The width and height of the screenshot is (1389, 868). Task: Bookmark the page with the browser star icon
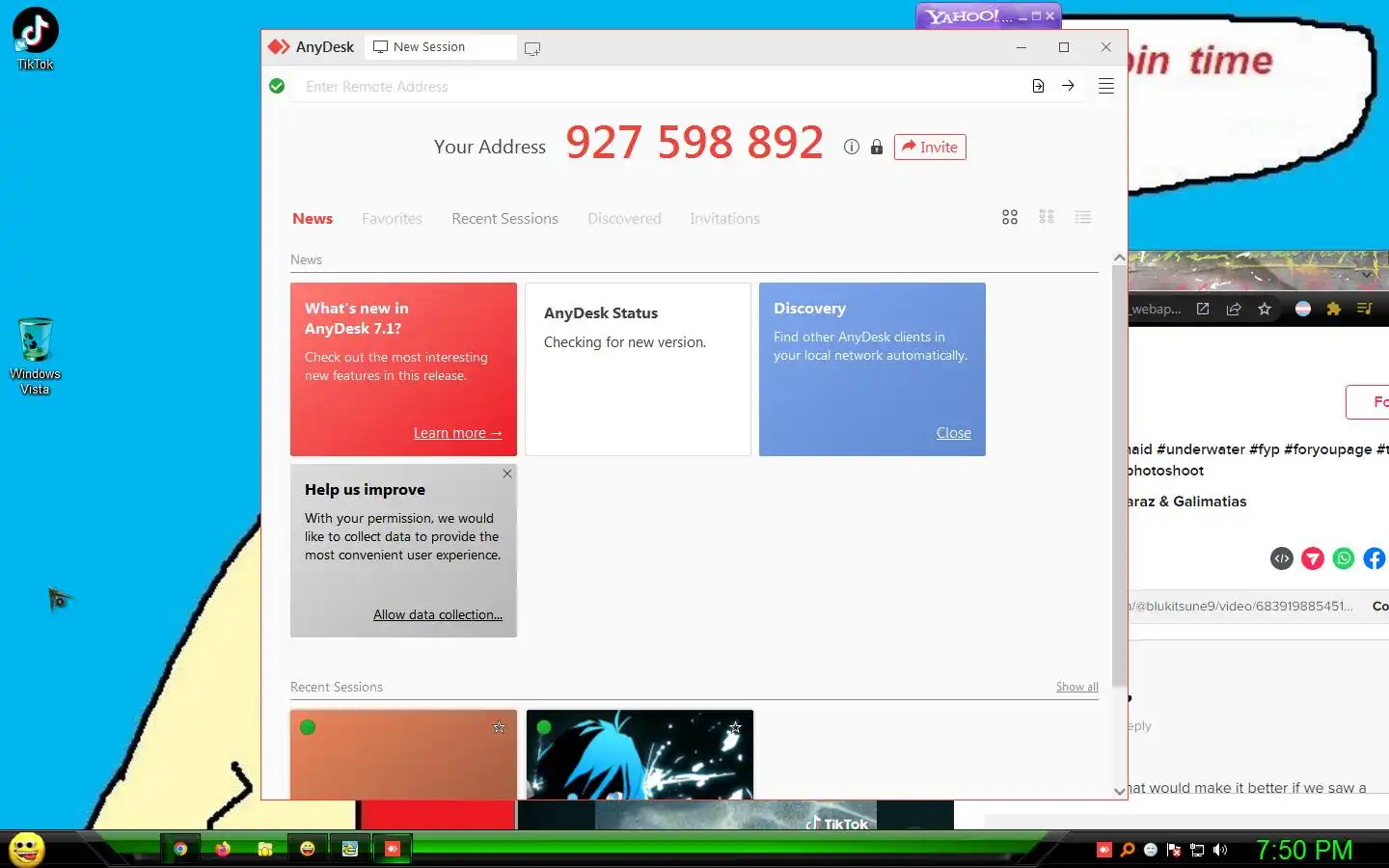click(x=1265, y=309)
